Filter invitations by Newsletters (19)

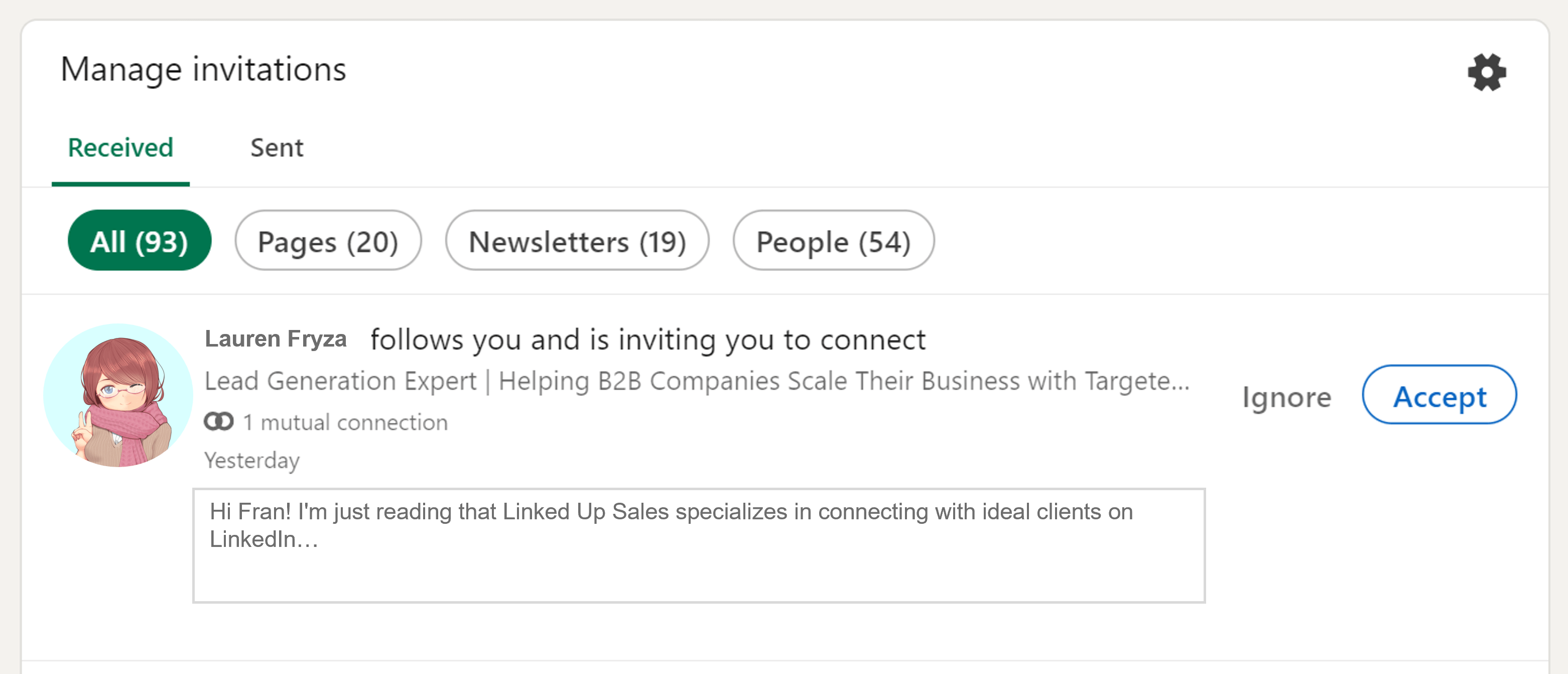click(577, 241)
